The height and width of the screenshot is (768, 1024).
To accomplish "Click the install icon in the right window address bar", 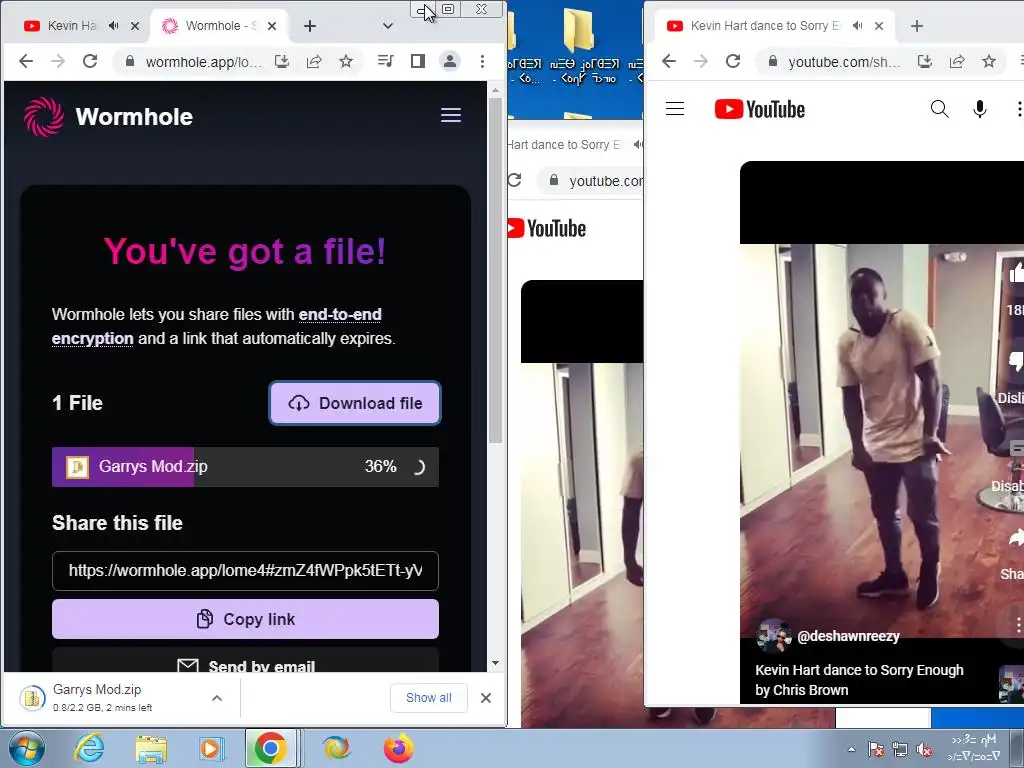I will click(925, 61).
